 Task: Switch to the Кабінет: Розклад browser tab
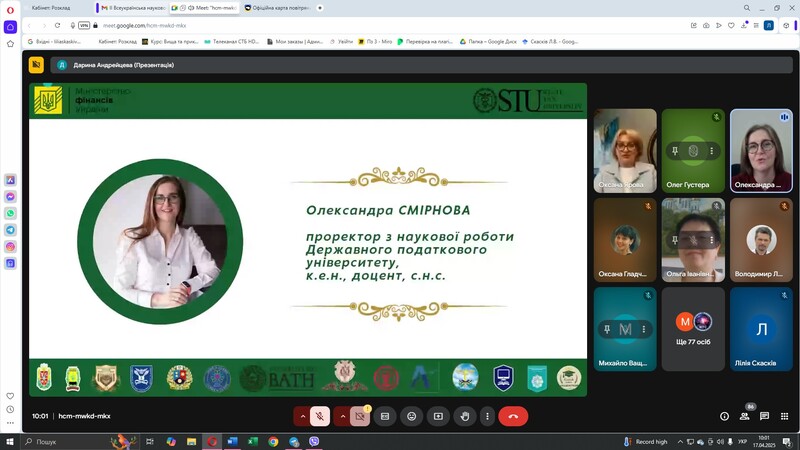(50, 7)
